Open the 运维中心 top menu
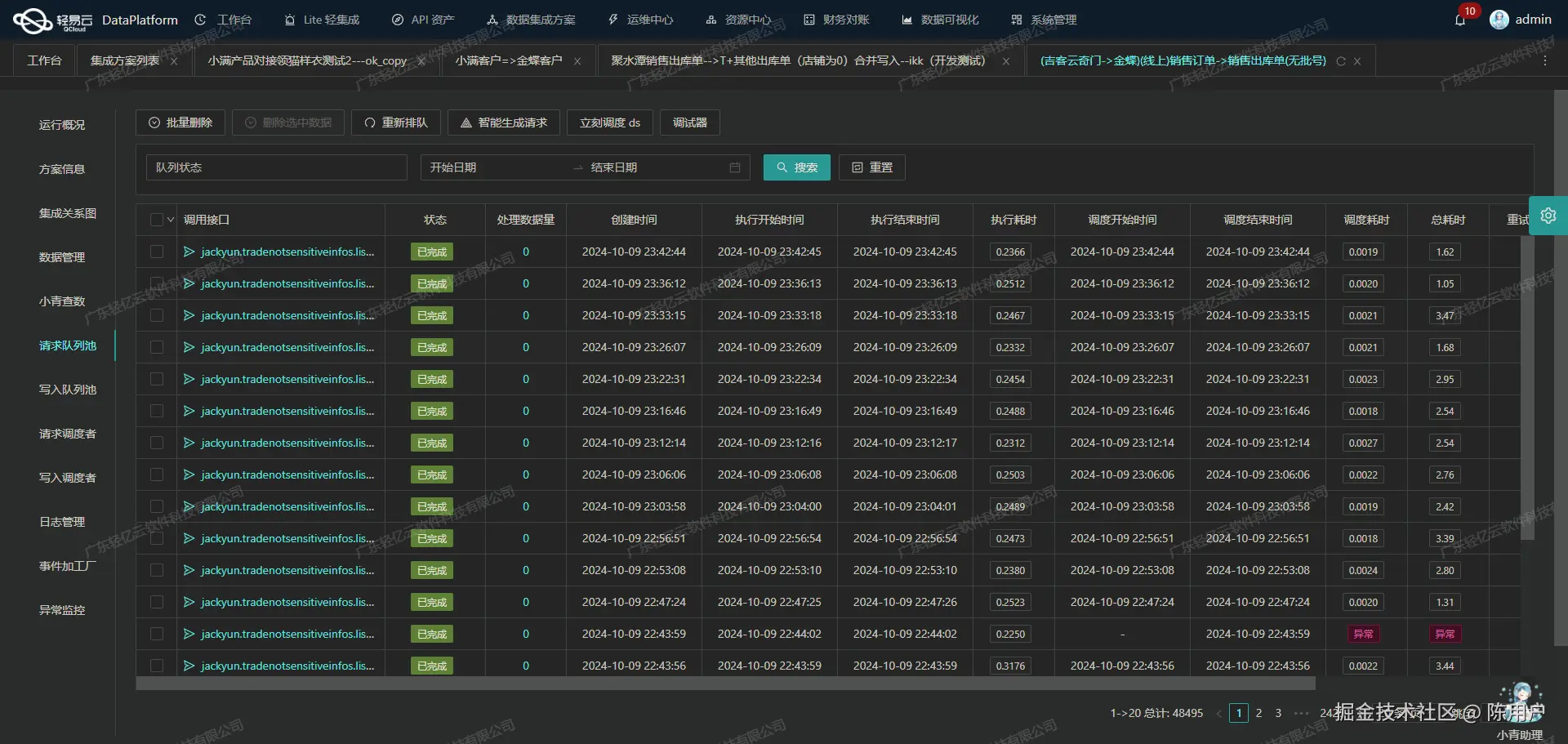 click(x=641, y=20)
